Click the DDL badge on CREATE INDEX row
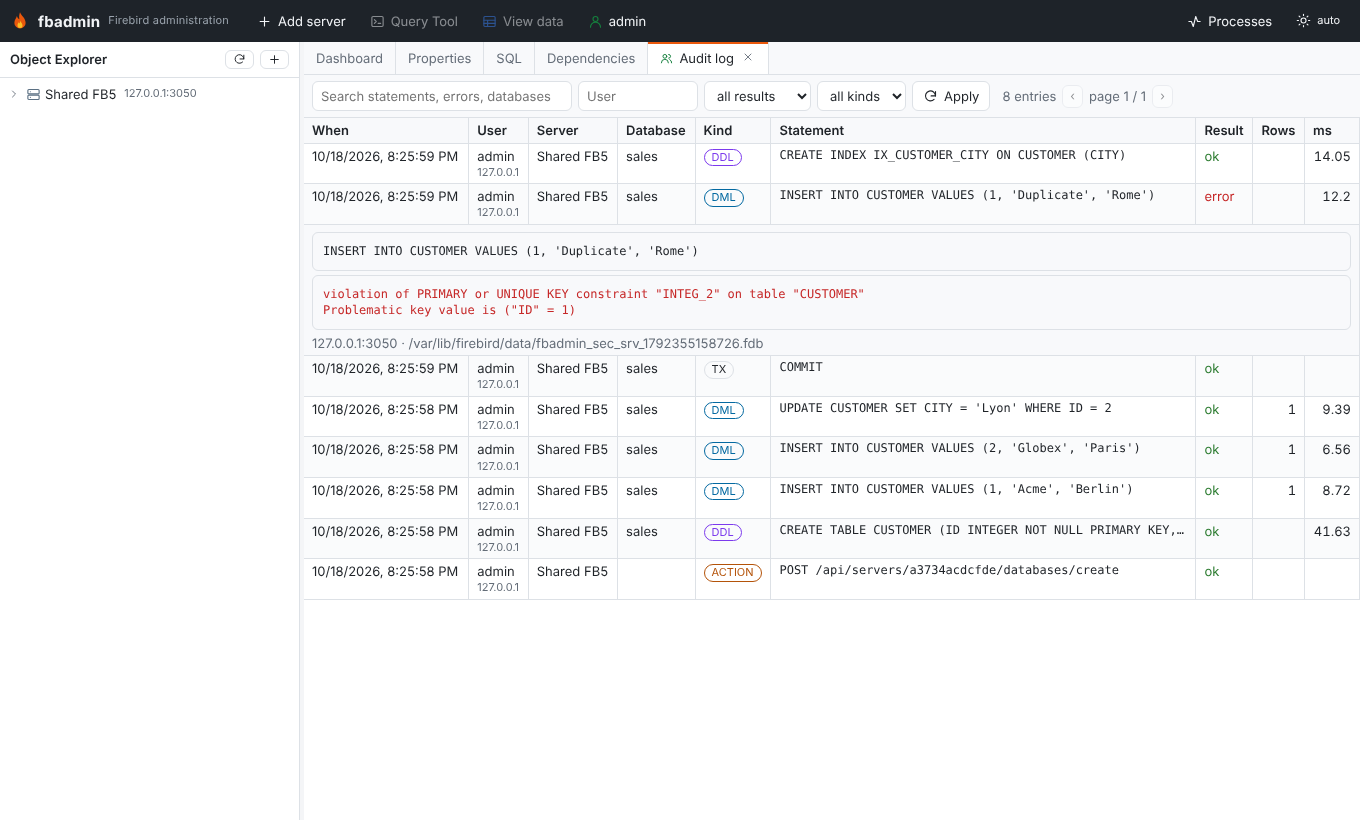Screen dimensions: 1360x820 coord(723,157)
